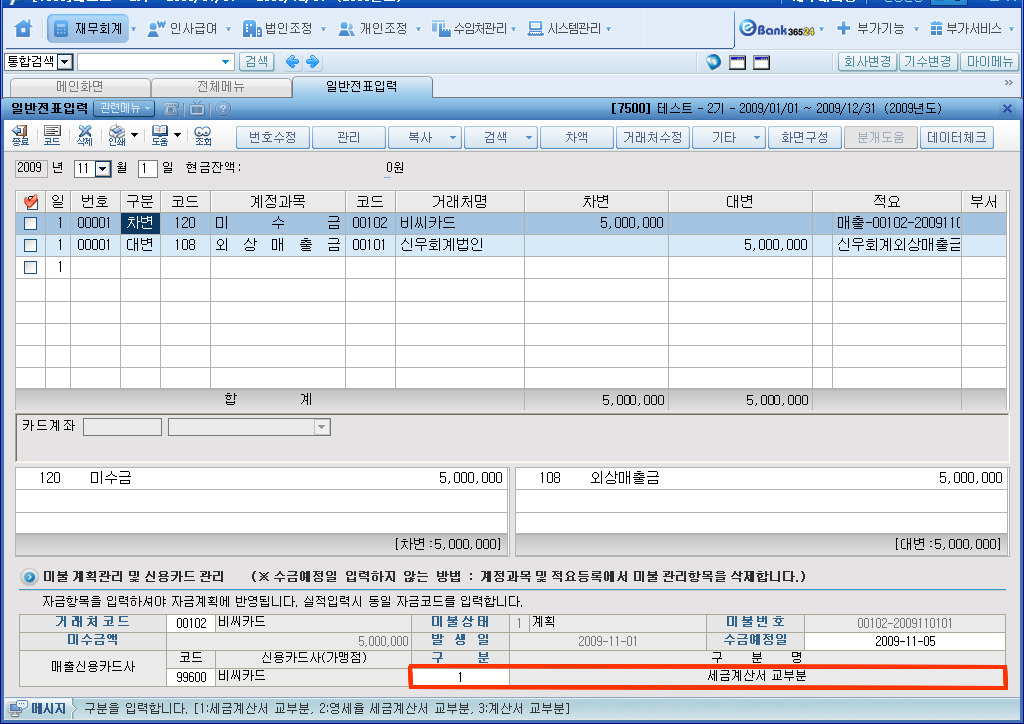Click the 삭제 (delete) toolbar icon
The width and height of the screenshot is (1024, 724).
point(85,137)
